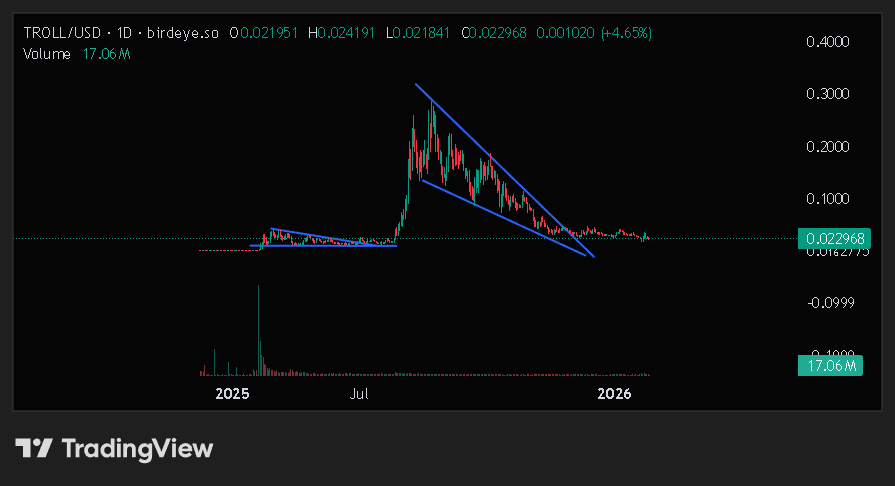Click the close value 0.022968 in header
Viewport: 895px width, 486px height.
click(498, 33)
